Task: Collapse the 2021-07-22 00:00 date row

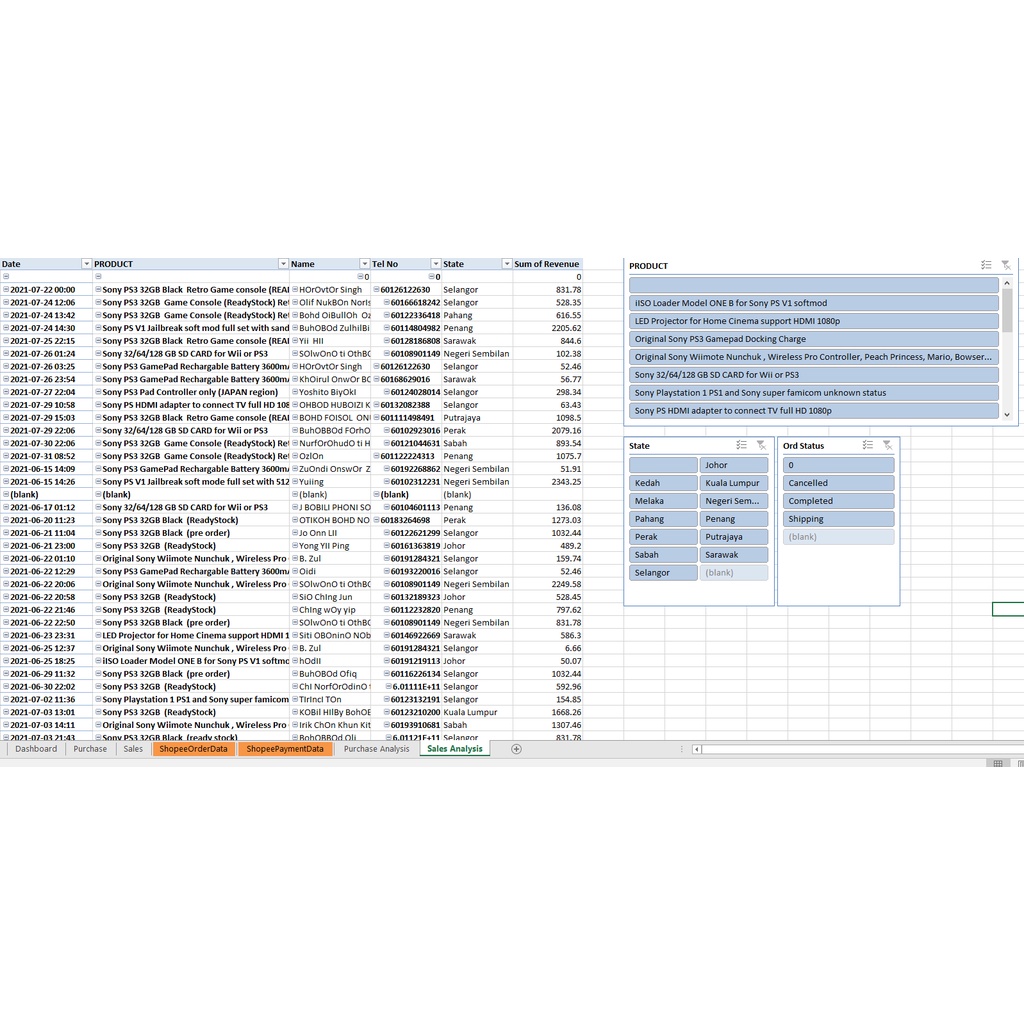Action: [6, 290]
